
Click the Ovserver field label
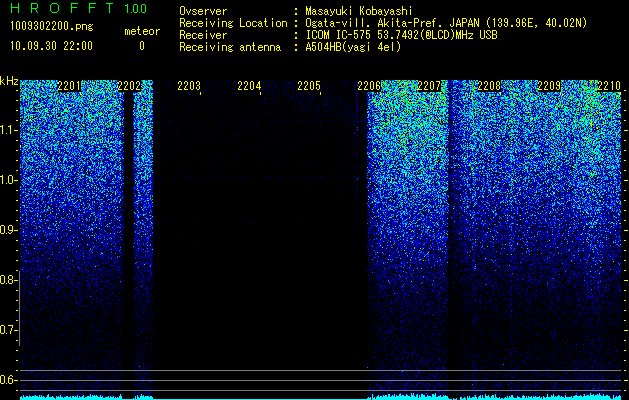[x=203, y=11]
